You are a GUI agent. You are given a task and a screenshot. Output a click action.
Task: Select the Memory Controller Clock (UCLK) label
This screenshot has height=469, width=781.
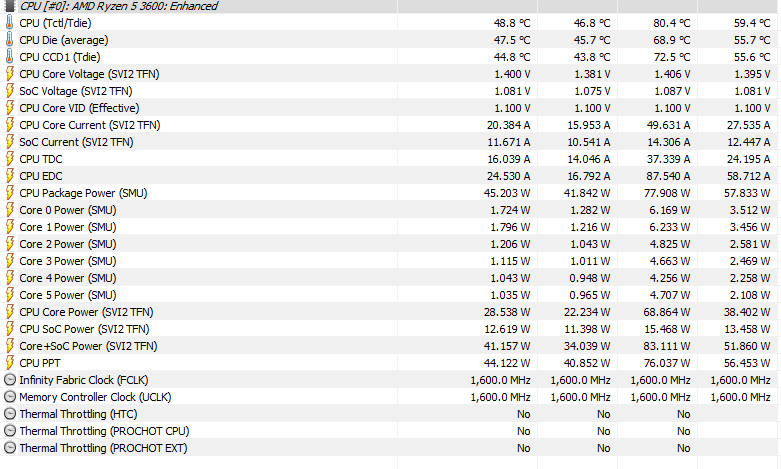click(x=95, y=397)
